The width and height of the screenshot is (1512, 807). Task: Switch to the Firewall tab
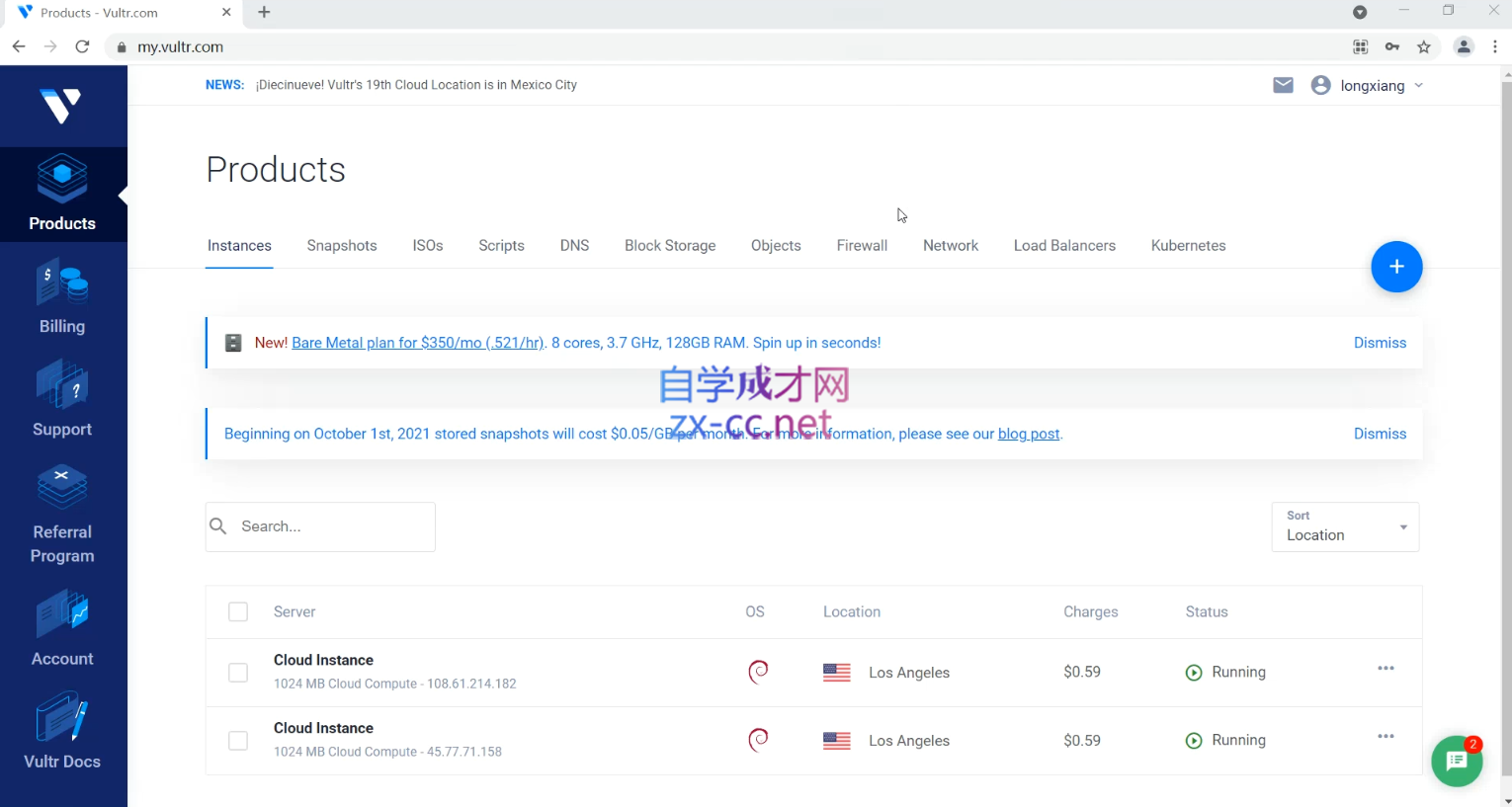(x=862, y=246)
